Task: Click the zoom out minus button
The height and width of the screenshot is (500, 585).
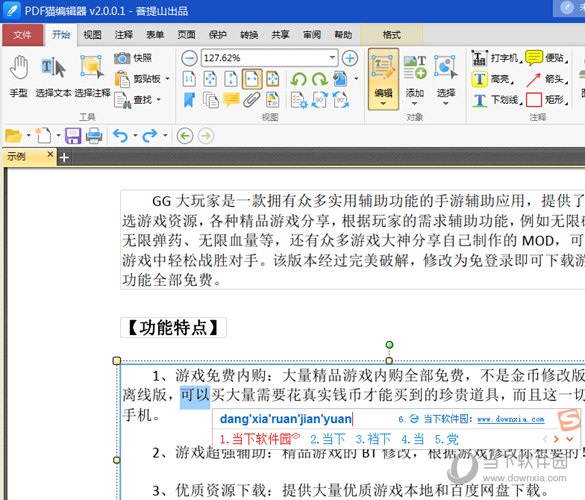Action: [189, 58]
